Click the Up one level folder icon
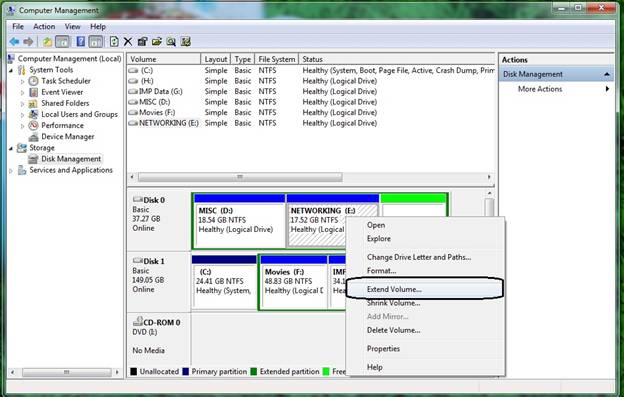The height and width of the screenshot is (397, 624). coord(47,41)
